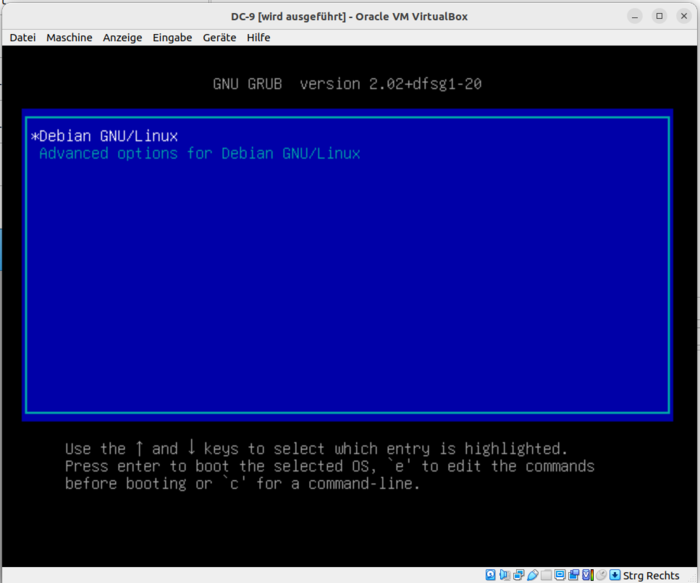Open the Anzeige menu

(122, 38)
